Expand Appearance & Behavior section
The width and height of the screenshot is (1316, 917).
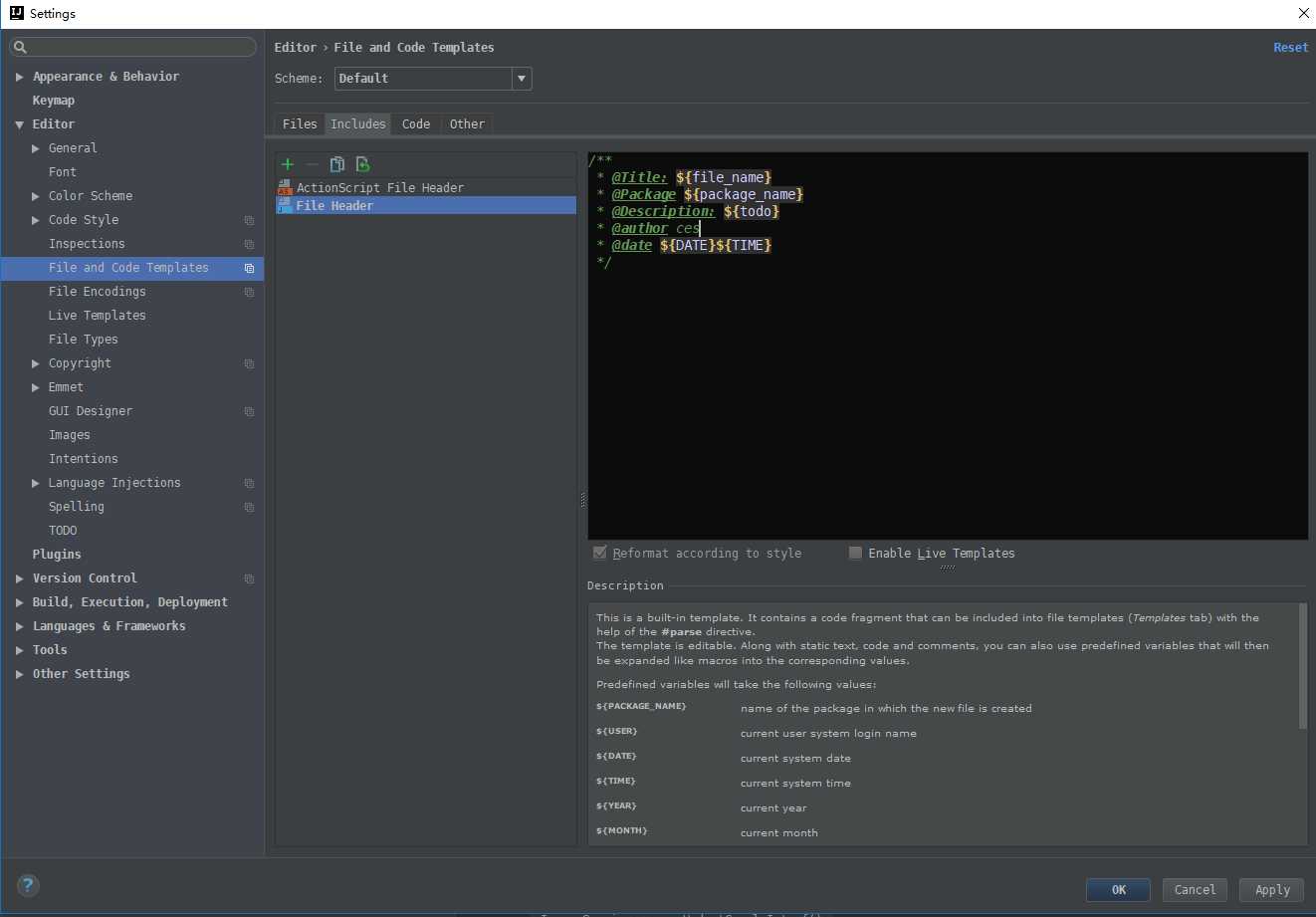[x=19, y=77]
